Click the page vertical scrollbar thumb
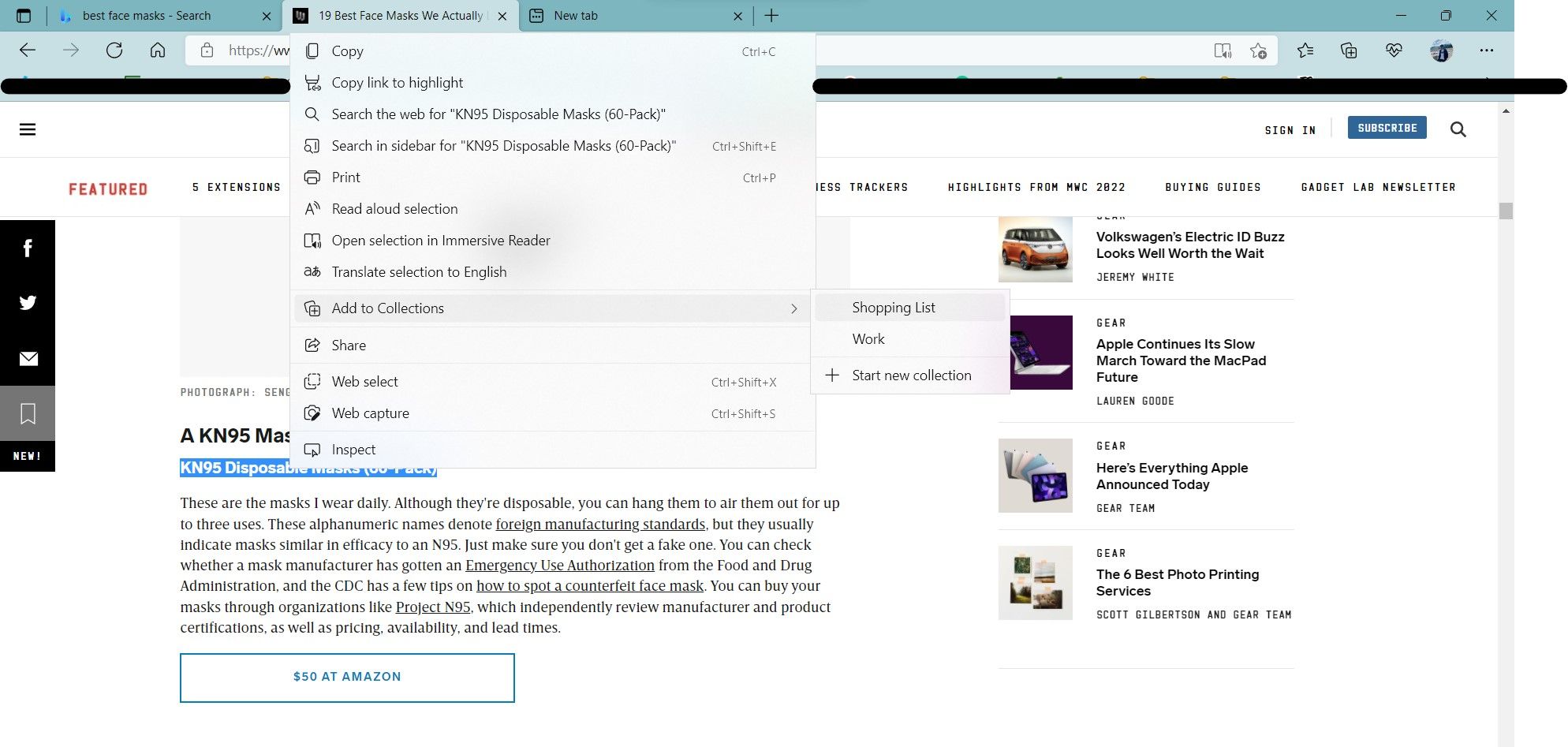 pyautogui.click(x=1506, y=211)
